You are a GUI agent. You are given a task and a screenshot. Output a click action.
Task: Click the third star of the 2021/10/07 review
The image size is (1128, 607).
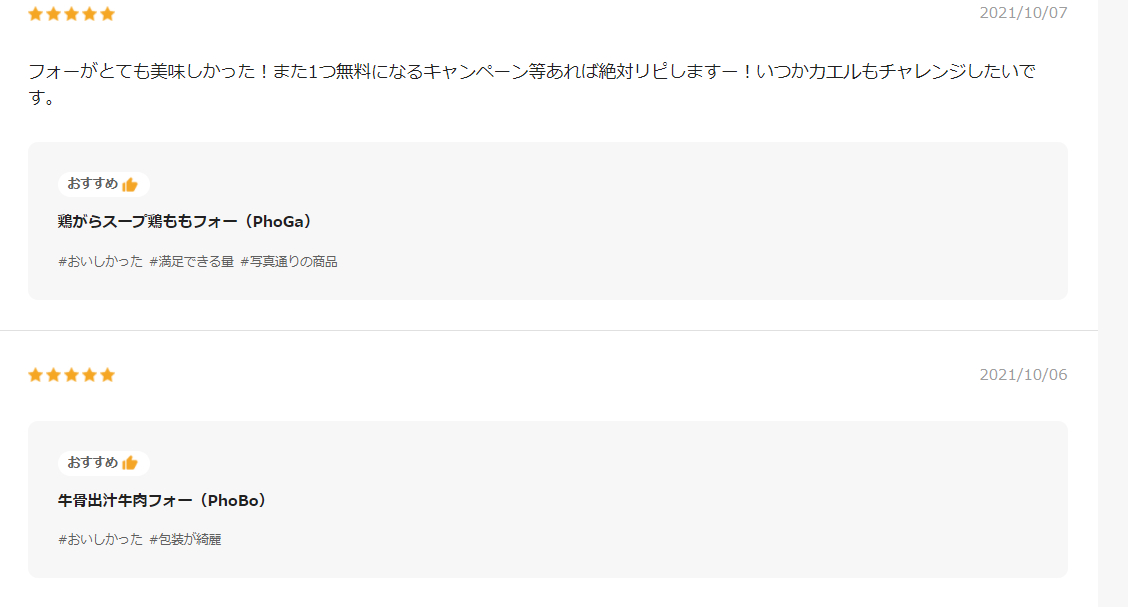pos(71,14)
